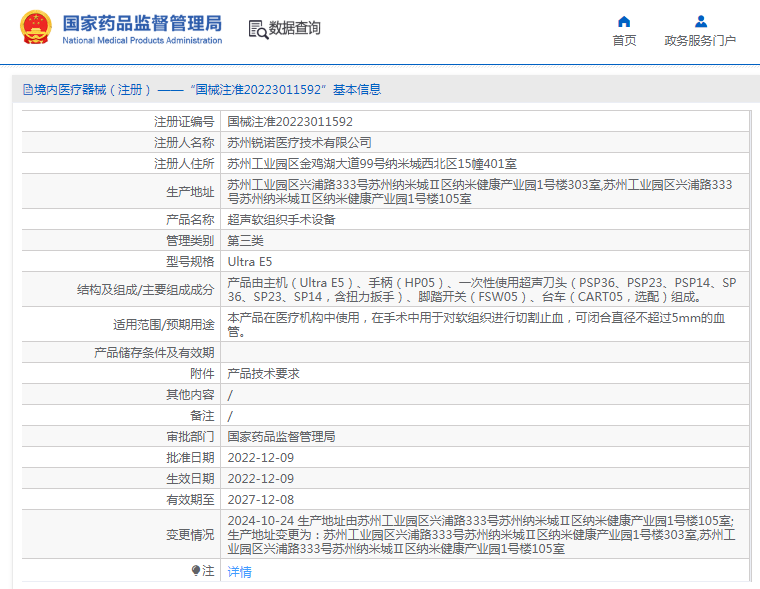Image resolution: width=760 pixels, height=589 pixels.
Task: Click the 适用范围/预期用途 label
Action: click(163, 324)
